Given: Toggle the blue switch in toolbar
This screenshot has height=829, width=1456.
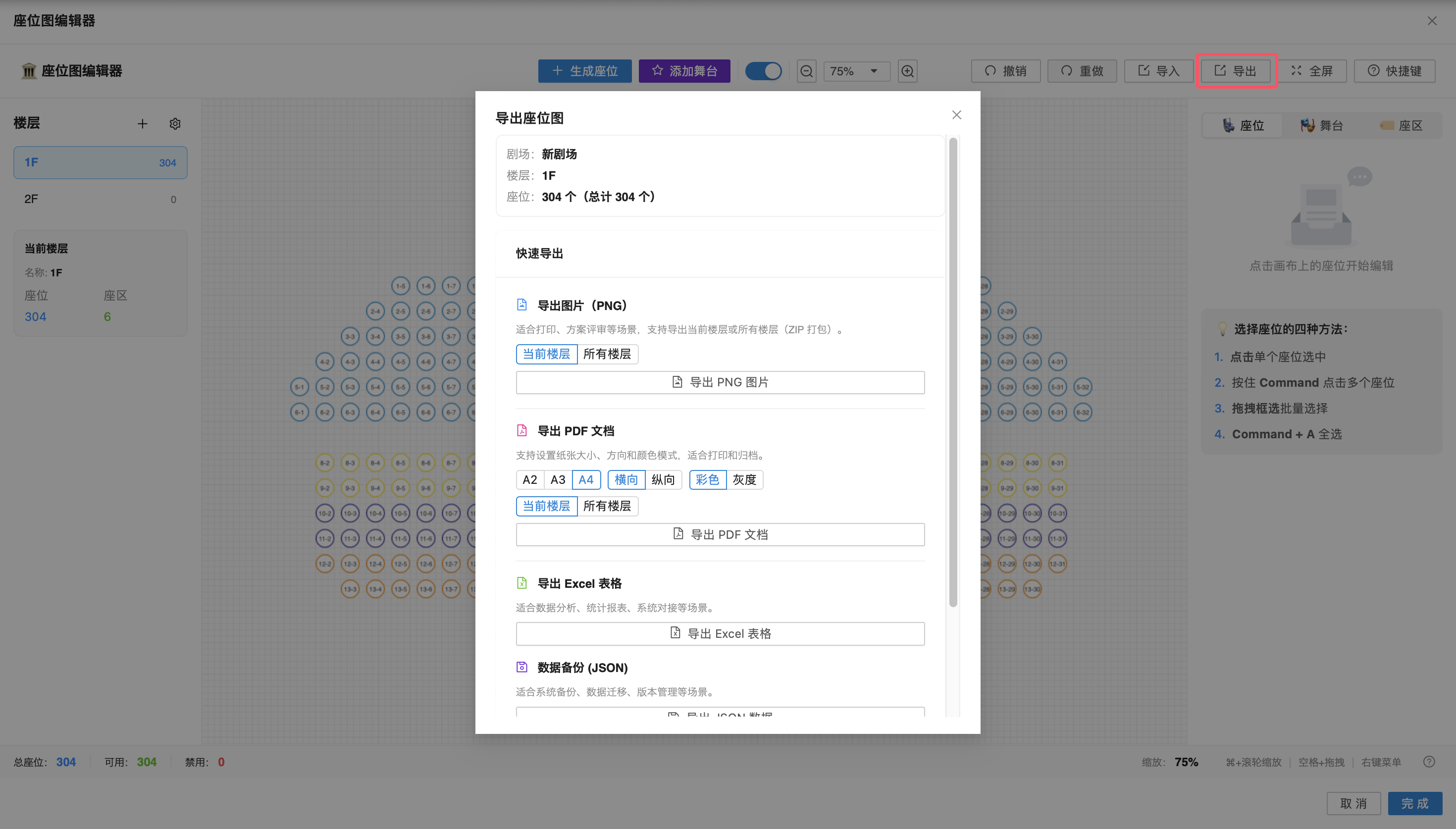Looking at the screenshot, I should pyautogui.click(x=763, y=71).
